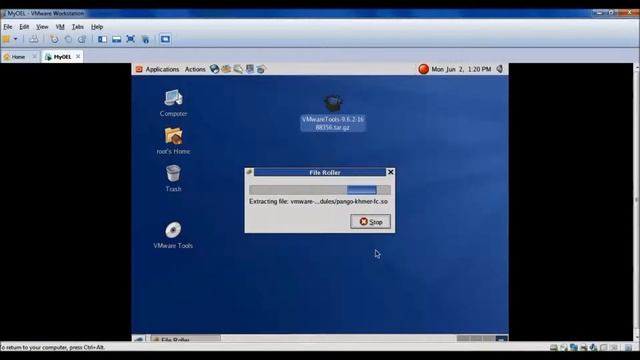Click the File Roller extraction progress bar
Viewport: 640px width, 360px height.
click(x=320, y=190)
